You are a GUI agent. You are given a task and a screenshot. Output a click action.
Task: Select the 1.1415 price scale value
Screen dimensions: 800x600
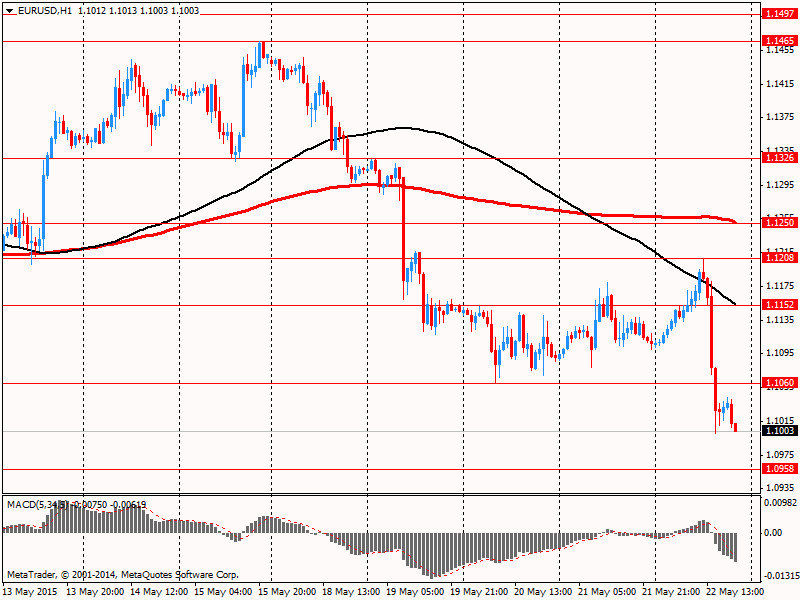coord(781,84)
